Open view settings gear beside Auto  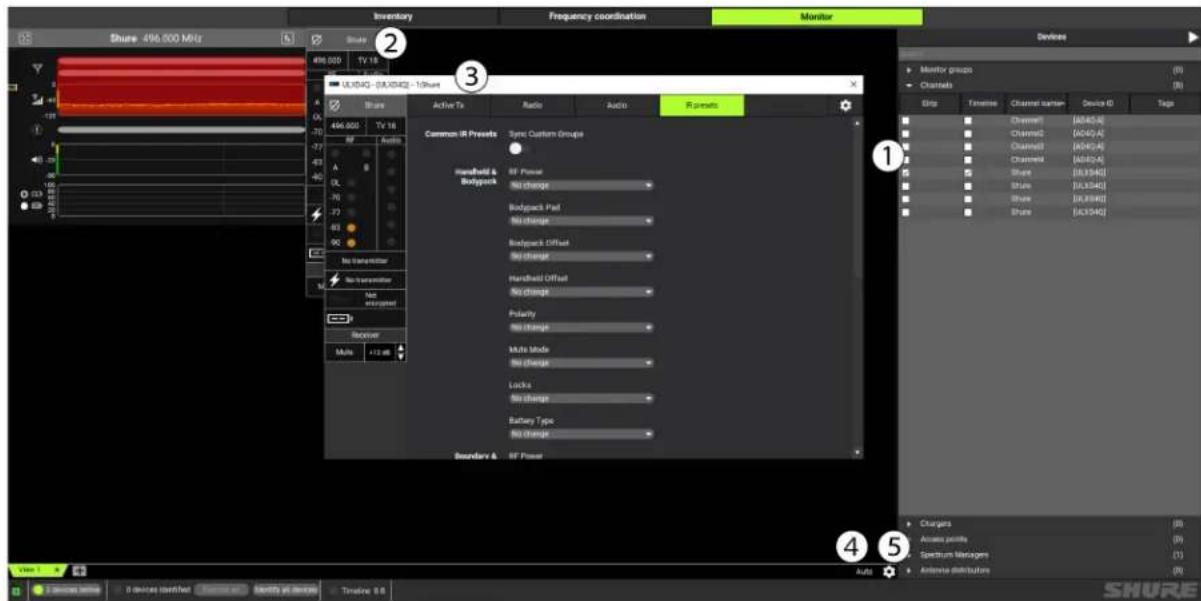click(888, 571)
